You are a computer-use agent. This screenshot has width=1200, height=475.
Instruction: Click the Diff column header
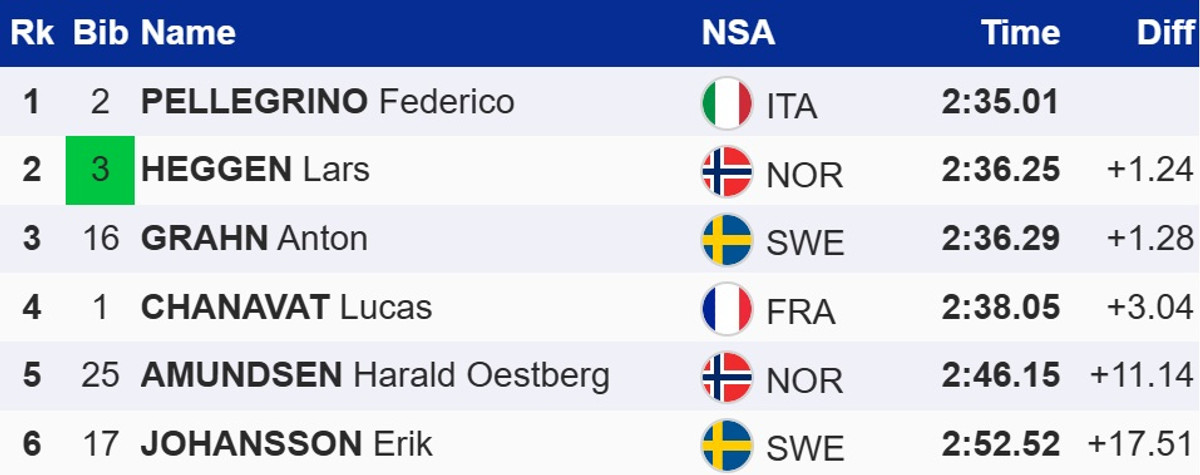pos(1166,33)
